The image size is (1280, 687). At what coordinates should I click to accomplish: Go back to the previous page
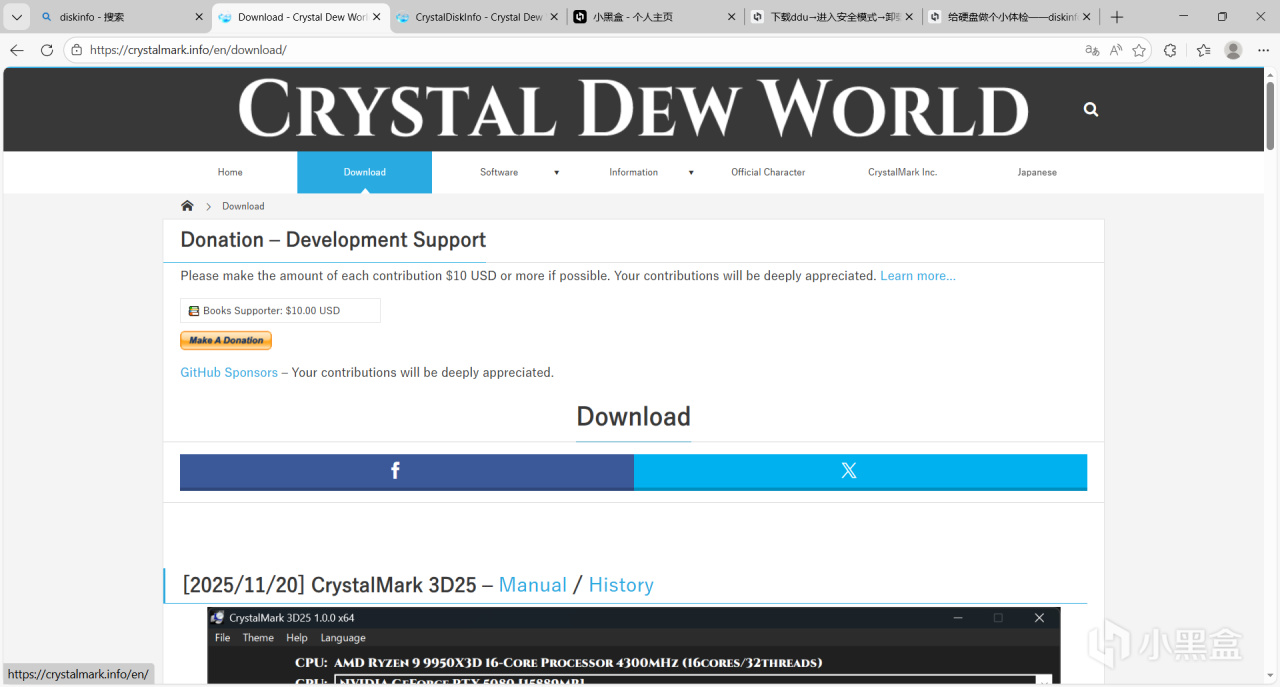[17, 50]
